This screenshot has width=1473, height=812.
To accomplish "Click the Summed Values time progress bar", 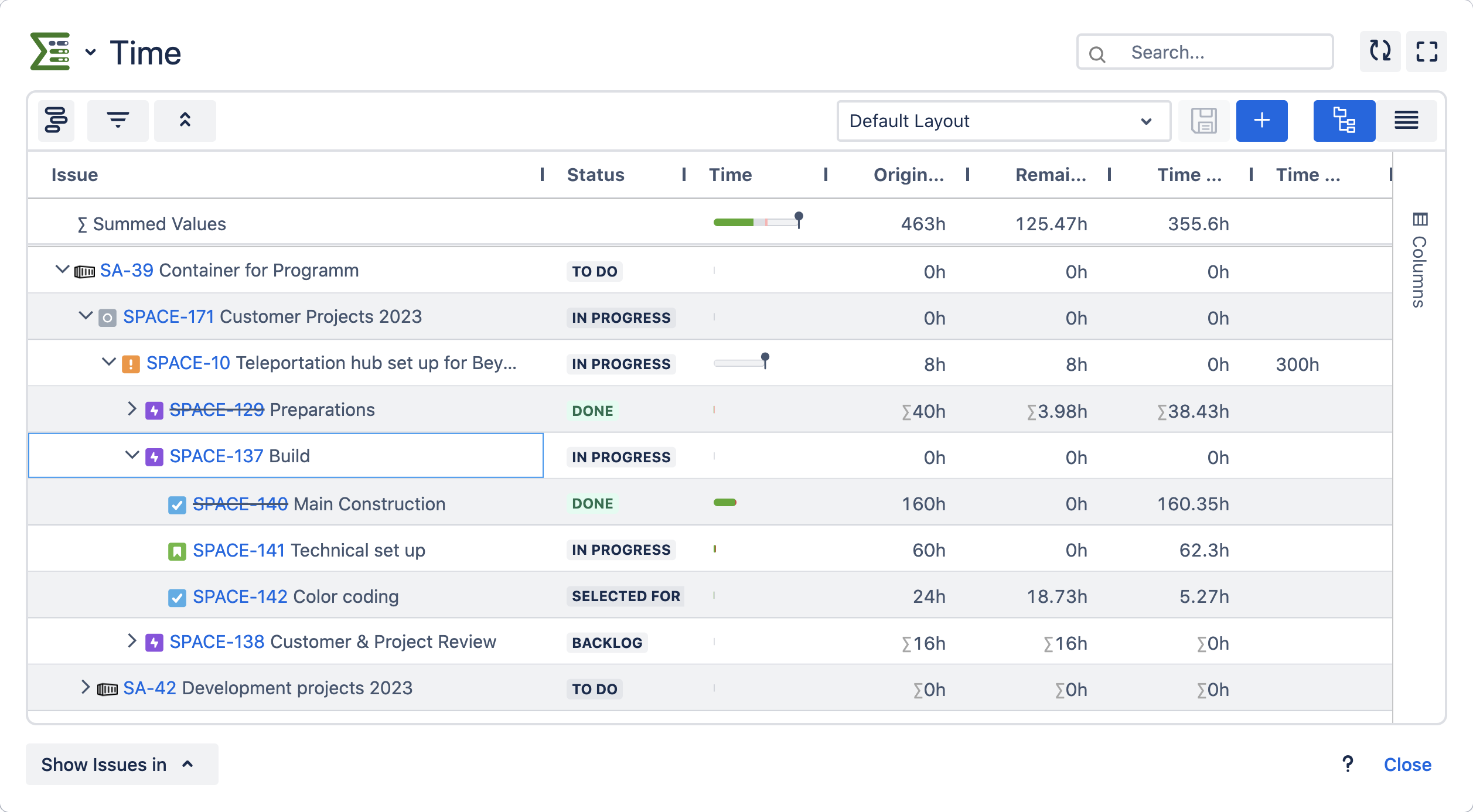I will 757,222.
